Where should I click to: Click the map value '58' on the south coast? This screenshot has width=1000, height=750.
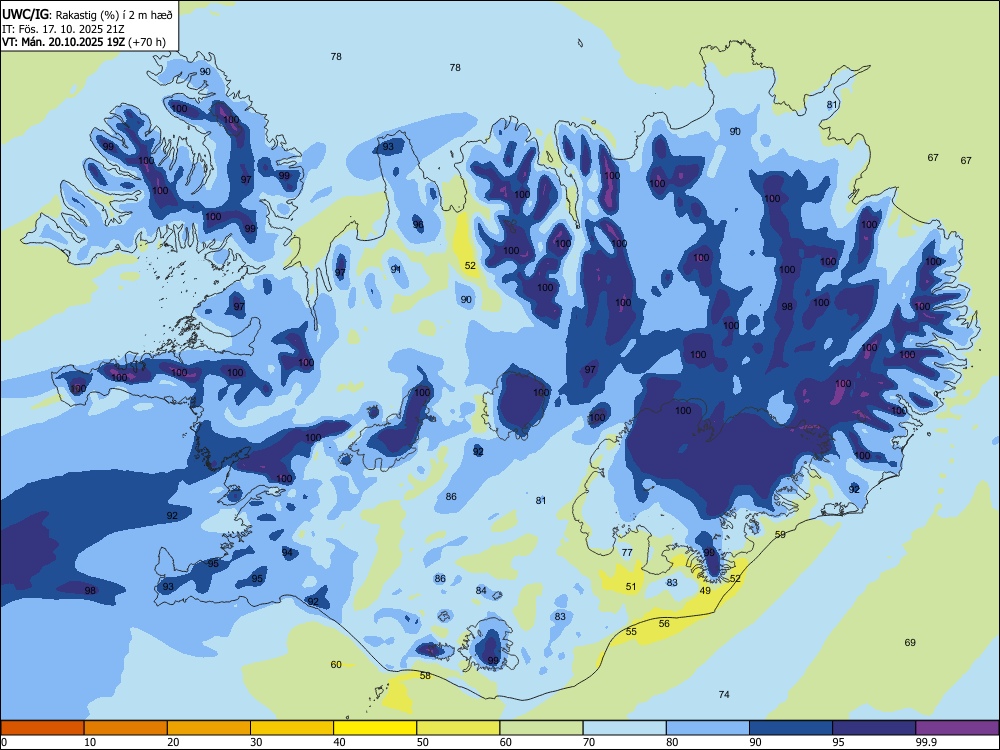point(425,675)
